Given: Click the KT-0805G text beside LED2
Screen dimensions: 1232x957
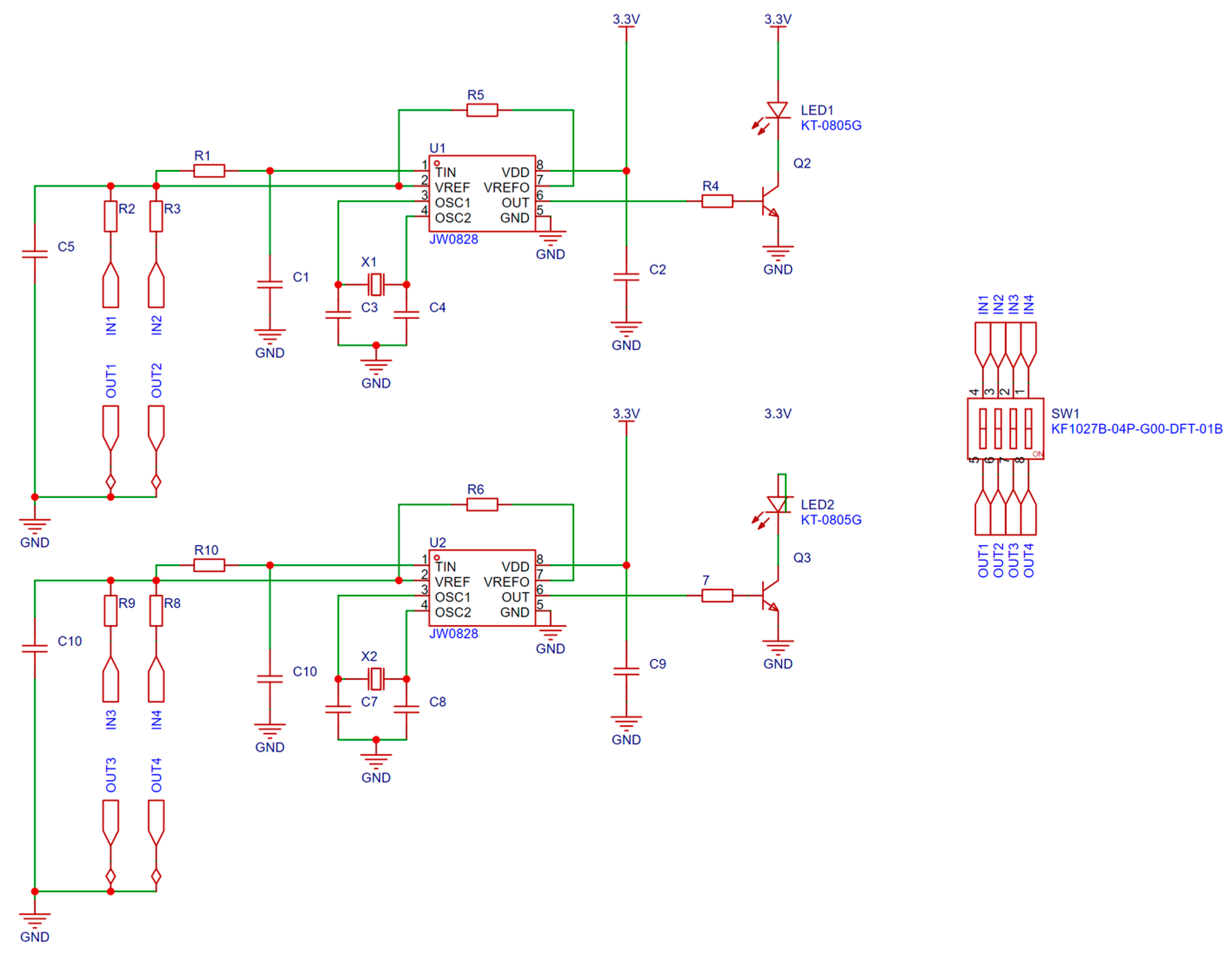Looking at the screenshot, I should tap(831, 519).
